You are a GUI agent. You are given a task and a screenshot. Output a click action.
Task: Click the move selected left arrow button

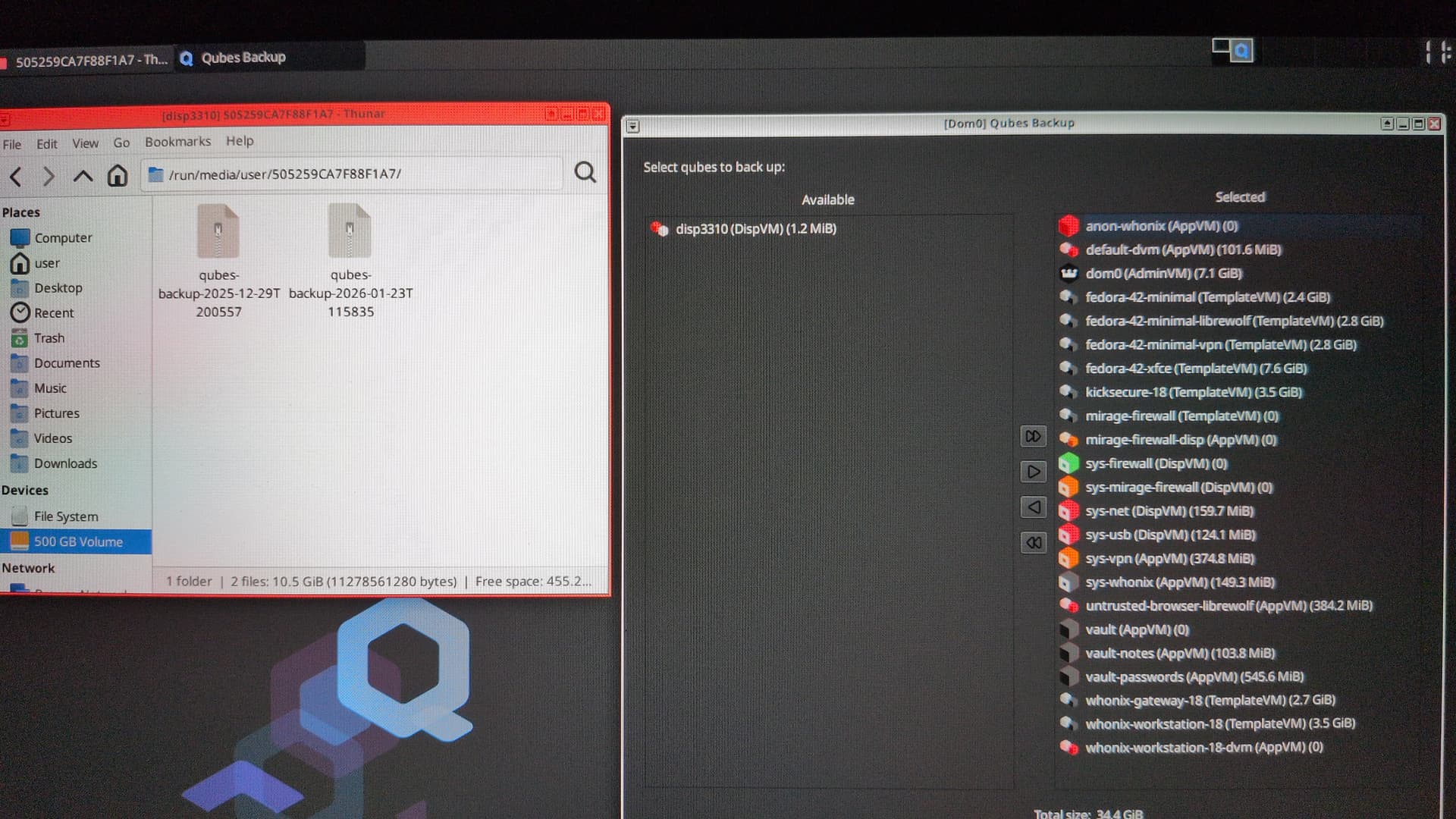point(1033,507)
